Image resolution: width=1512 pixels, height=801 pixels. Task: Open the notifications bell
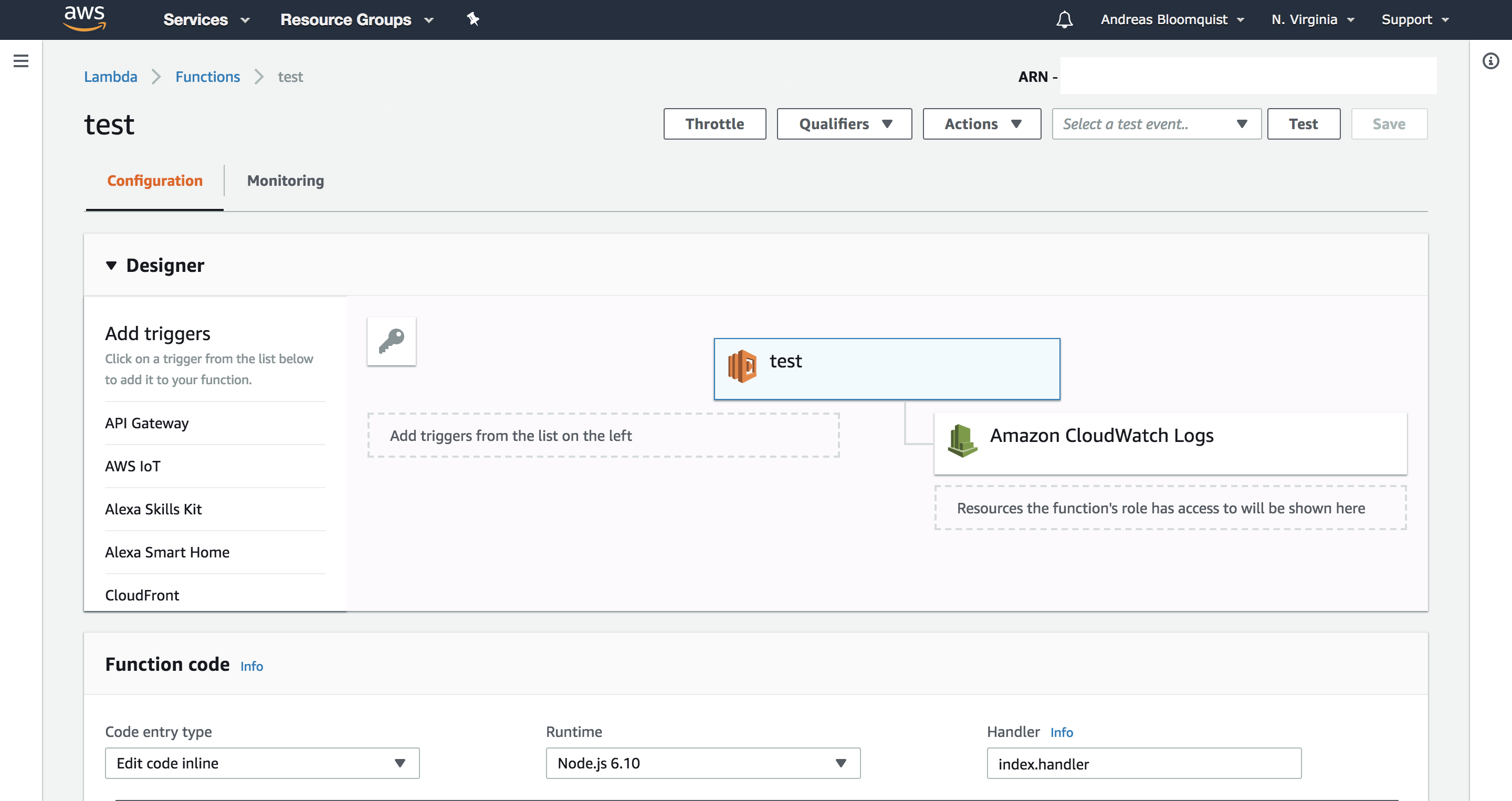coord(1064,19)
